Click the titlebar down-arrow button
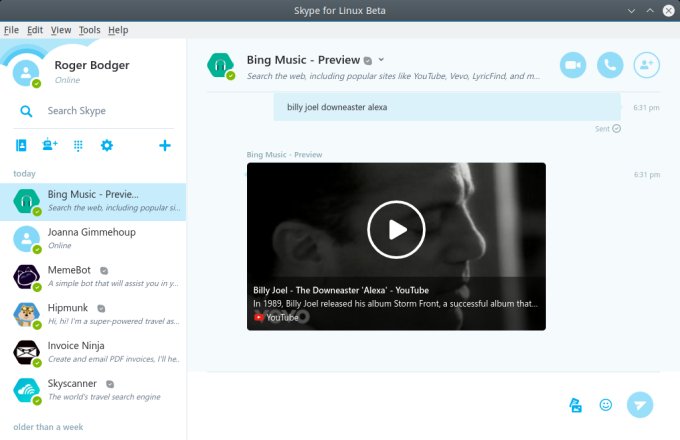Screen dimensions: 680x440 (x=631, y=11)
